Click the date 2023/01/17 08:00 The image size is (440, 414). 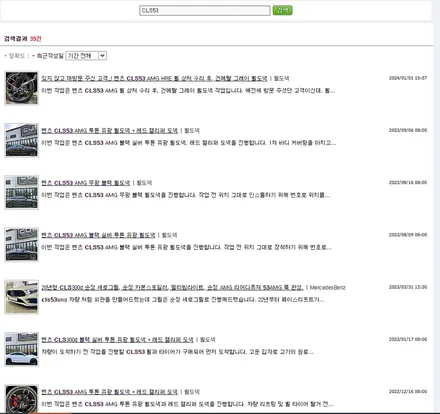tap(408, 339)
